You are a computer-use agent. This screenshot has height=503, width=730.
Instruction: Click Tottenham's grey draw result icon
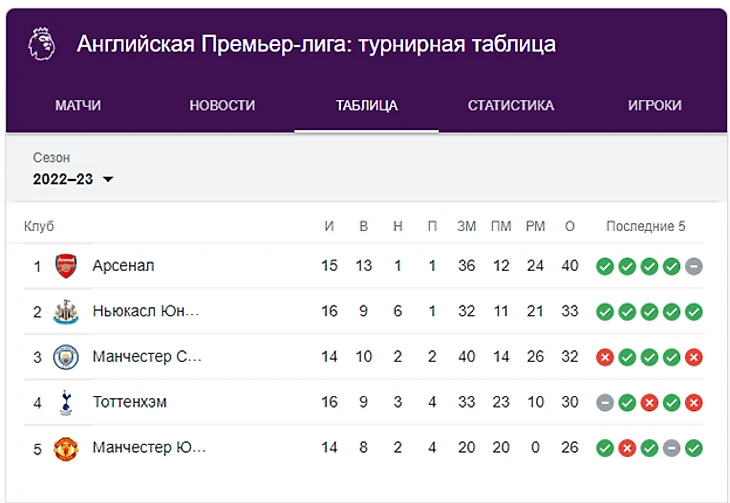click(605, 402)
